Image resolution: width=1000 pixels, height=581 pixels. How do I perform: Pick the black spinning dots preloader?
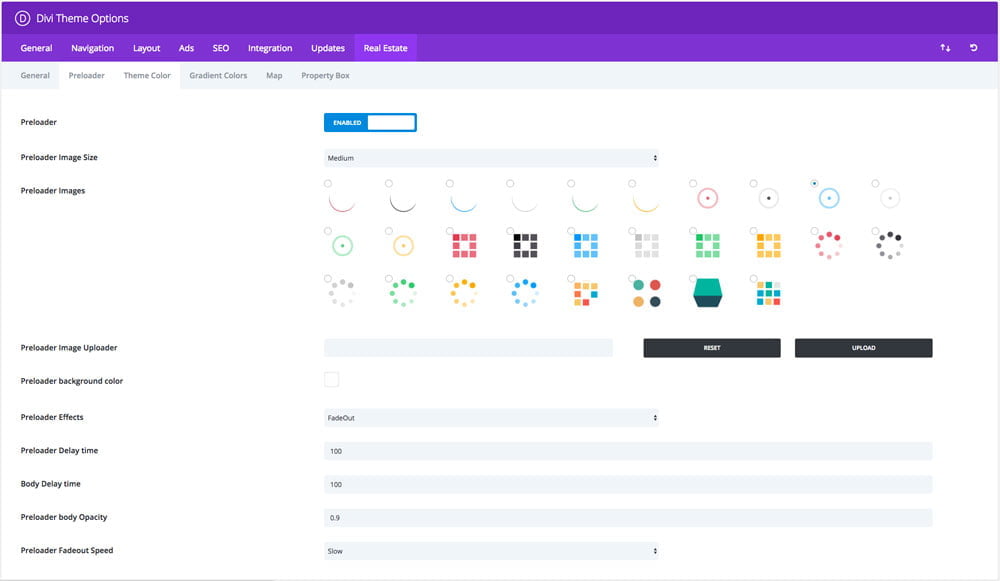pyautogui.click(x=890, y=246)
